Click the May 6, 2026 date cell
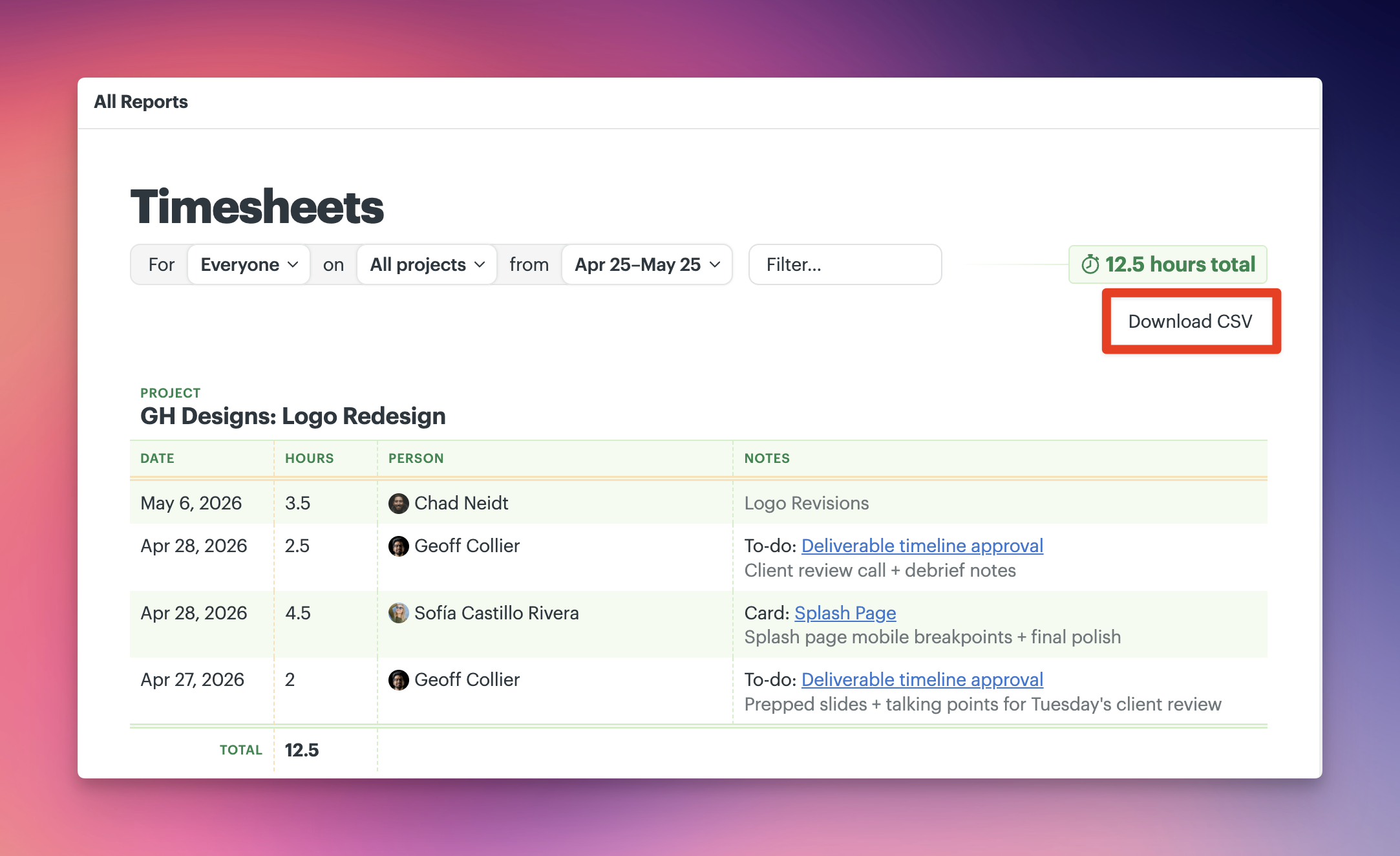 (191, 503)
